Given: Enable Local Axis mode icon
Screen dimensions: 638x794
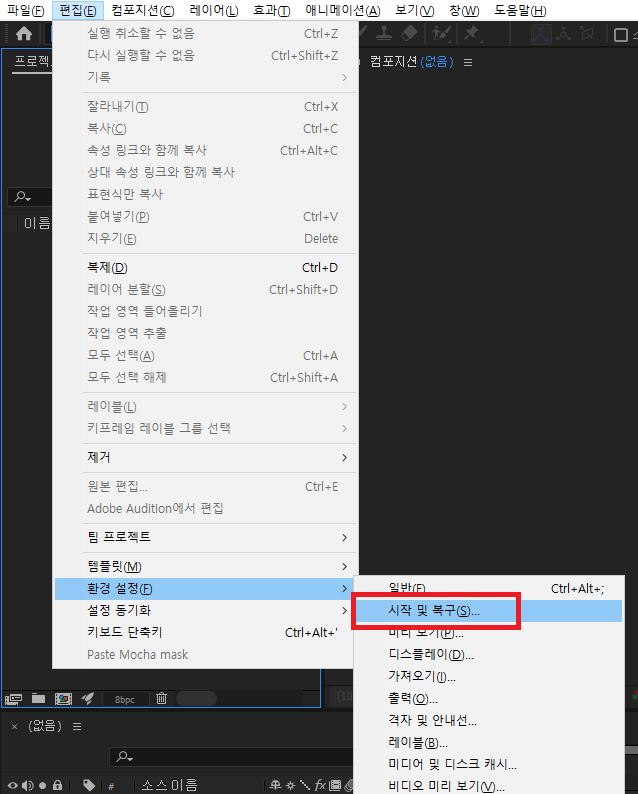Looking at the screenshot, I should click(x=541, y=34).
